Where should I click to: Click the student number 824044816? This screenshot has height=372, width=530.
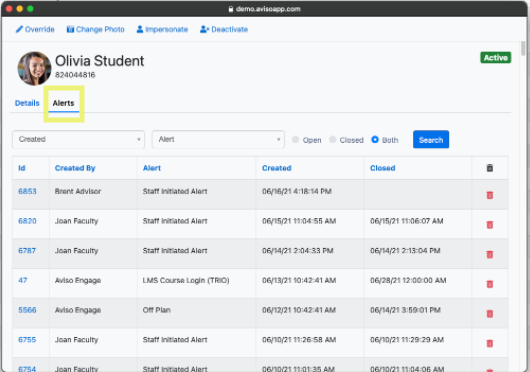pos(75,75)
